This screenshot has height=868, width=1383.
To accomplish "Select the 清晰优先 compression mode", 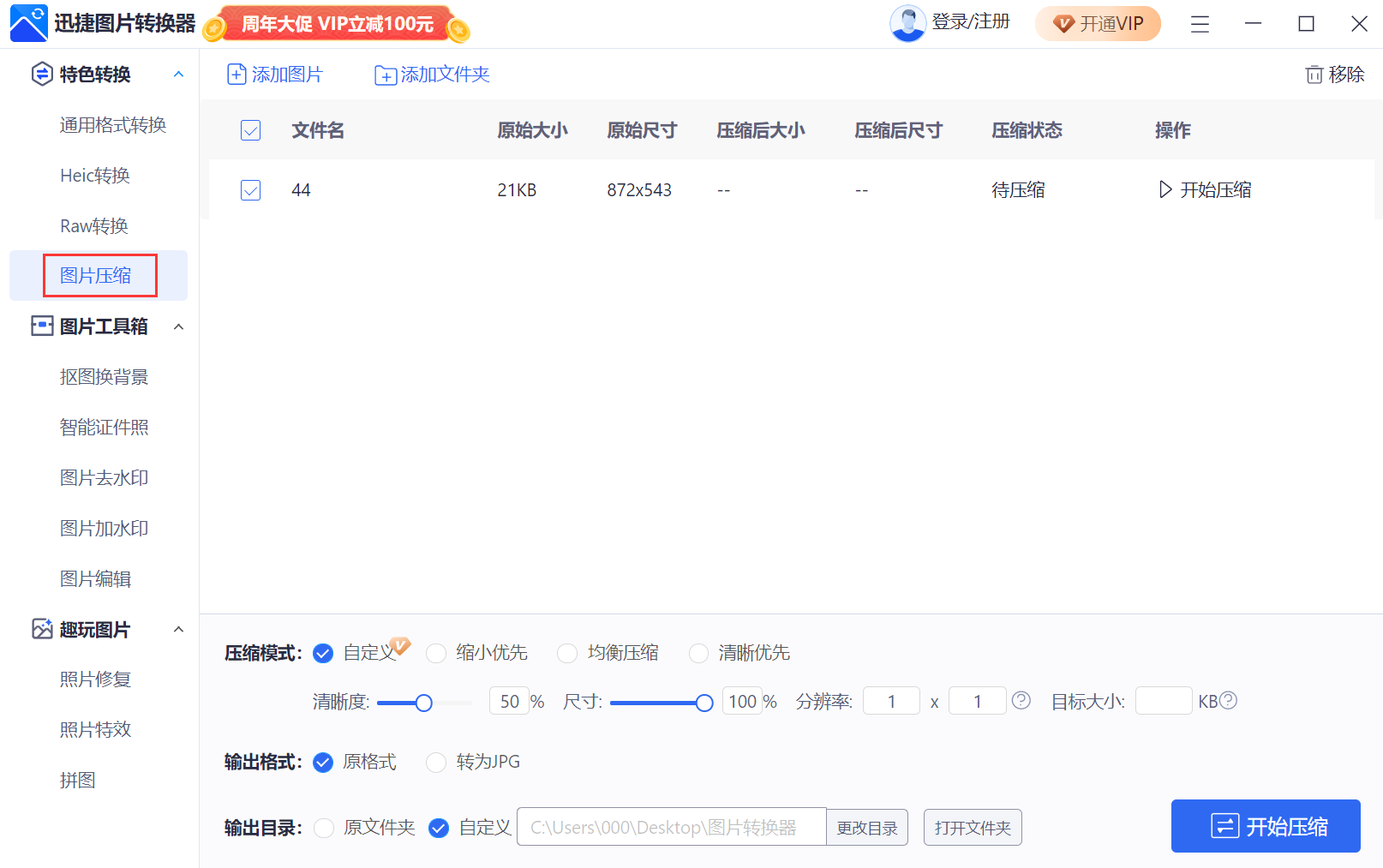I will (699, 654).
